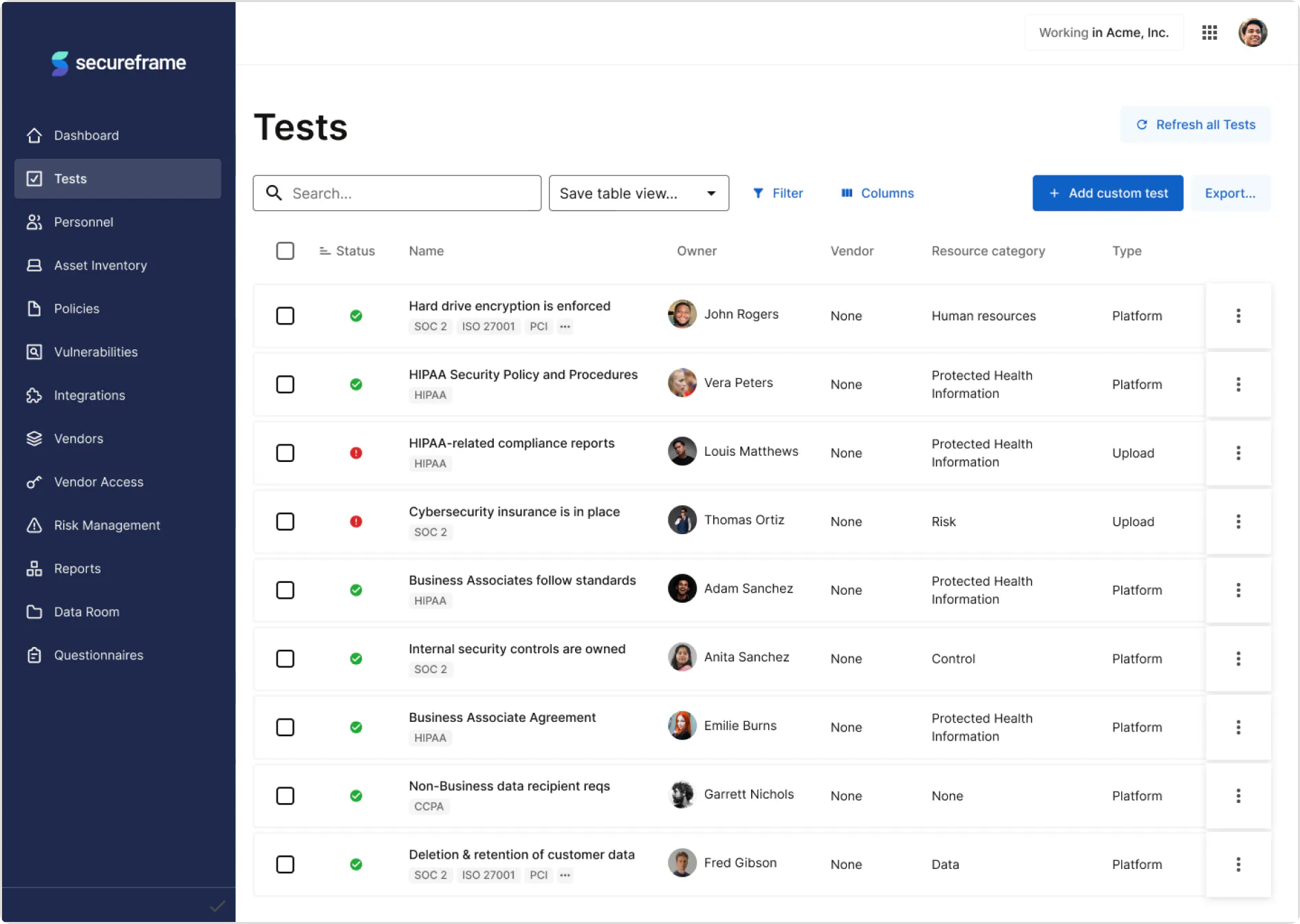Toggle the select-all checkbox in table header
1300x924 pixels.
[285, 251]
